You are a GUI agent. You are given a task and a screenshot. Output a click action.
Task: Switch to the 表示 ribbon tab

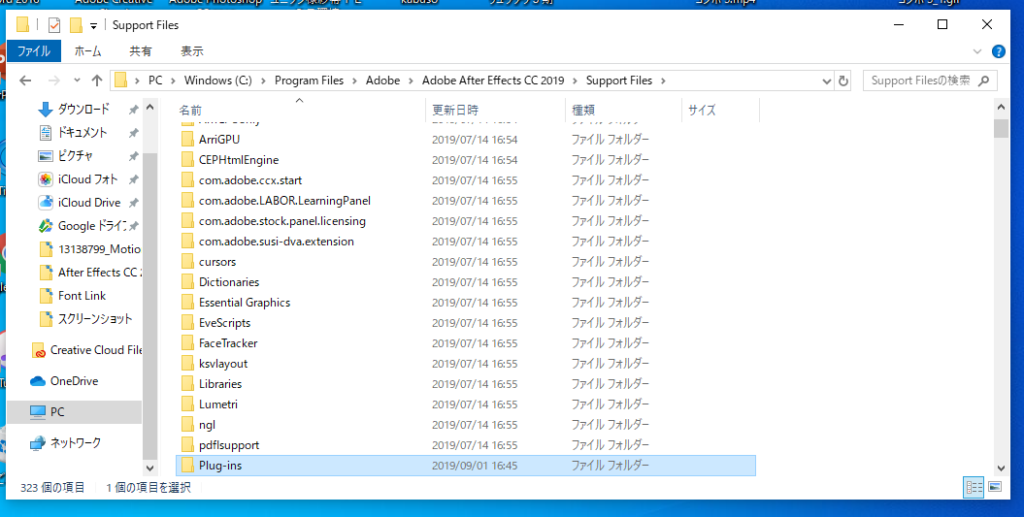point(192,51)
